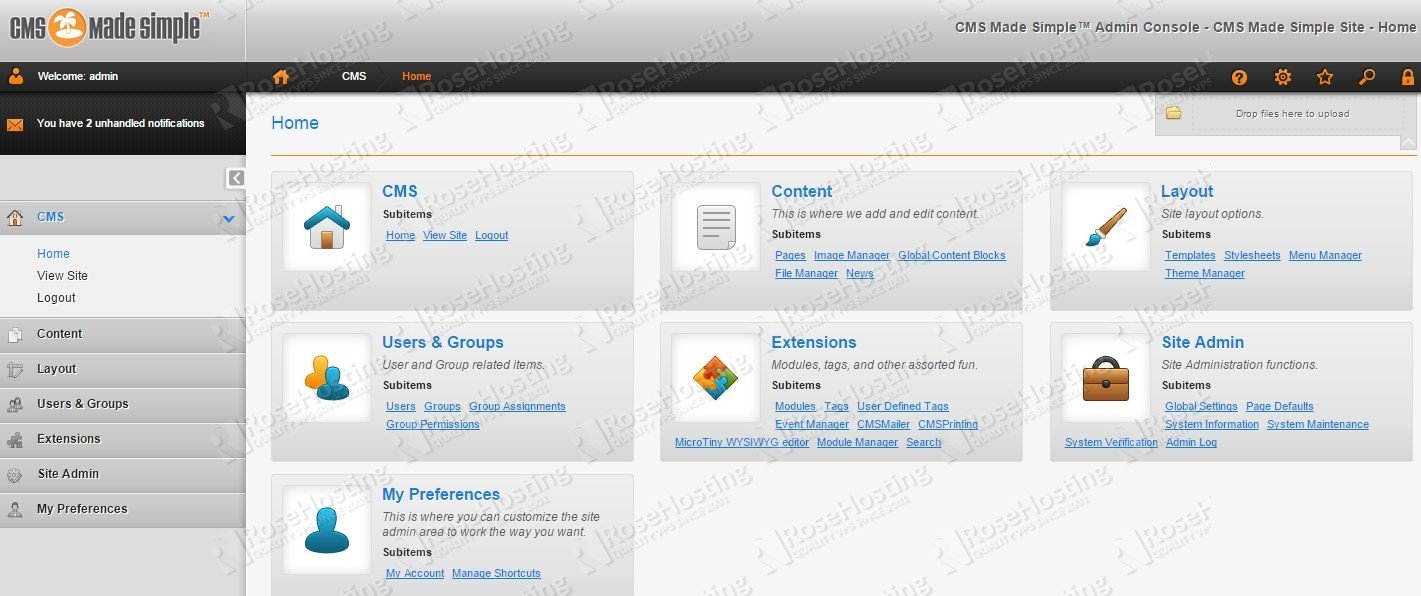Open the News subitem link
The height and width of the screenshot is (596, 1421).
pyautogui.click(x=860, y=274)
